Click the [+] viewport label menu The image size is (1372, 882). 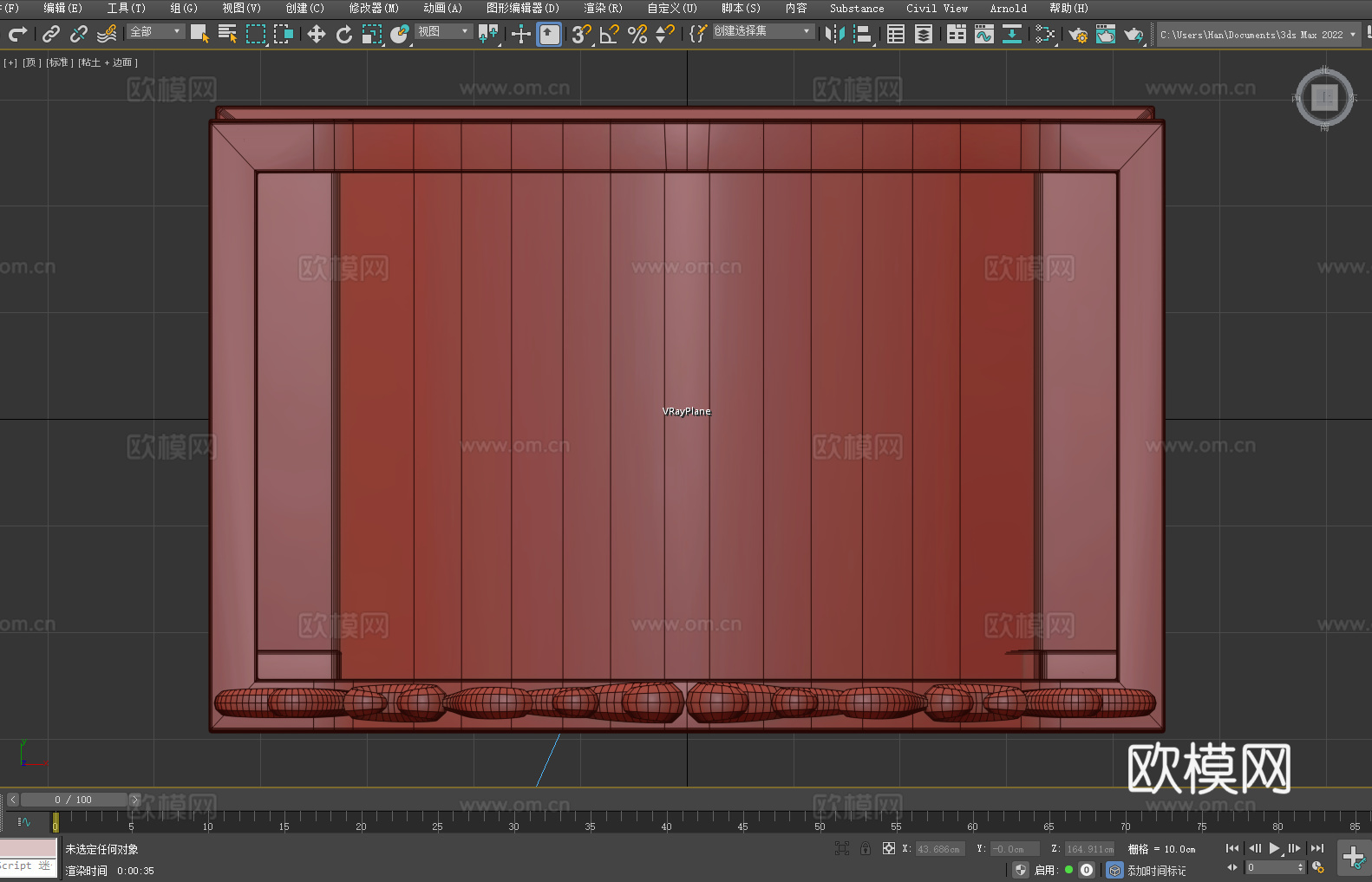pos(10,62)
